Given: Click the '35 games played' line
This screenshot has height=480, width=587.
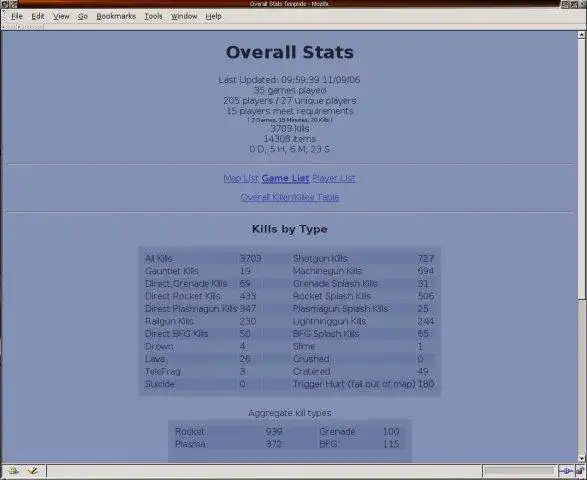Looking at the screenshot, I should point(290,90).
